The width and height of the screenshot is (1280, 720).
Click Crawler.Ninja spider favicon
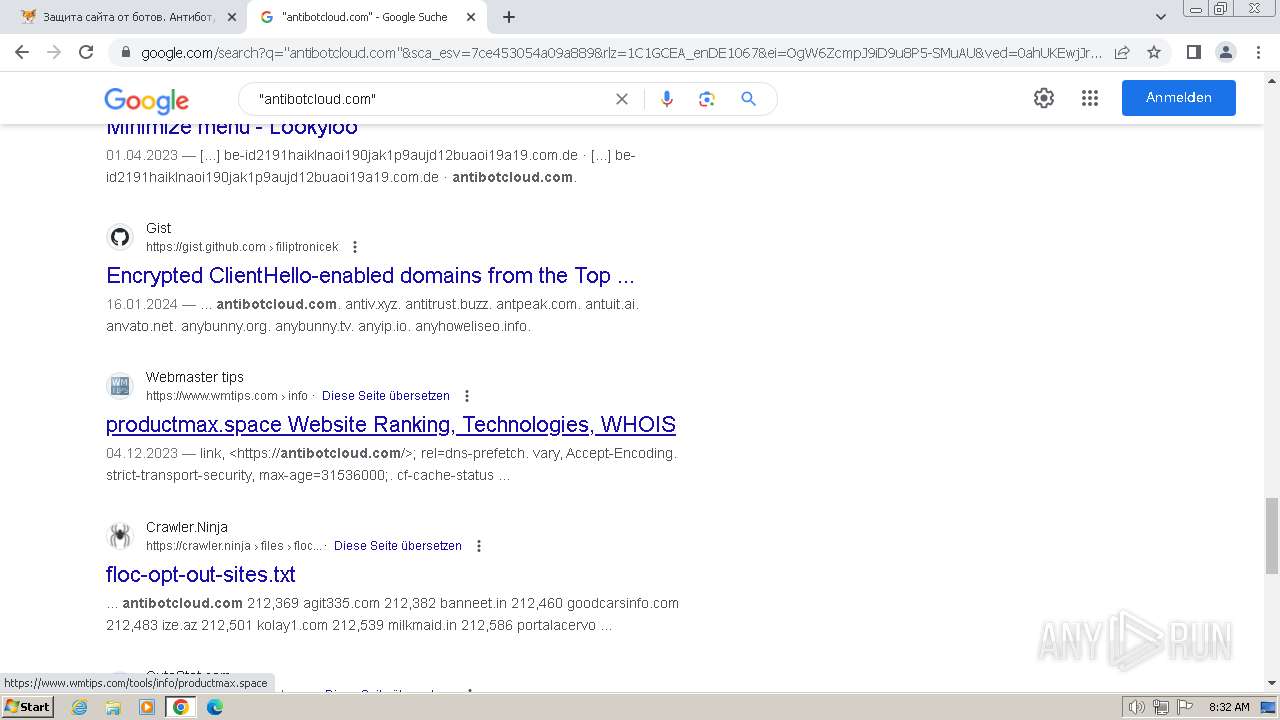click(120, 536)
